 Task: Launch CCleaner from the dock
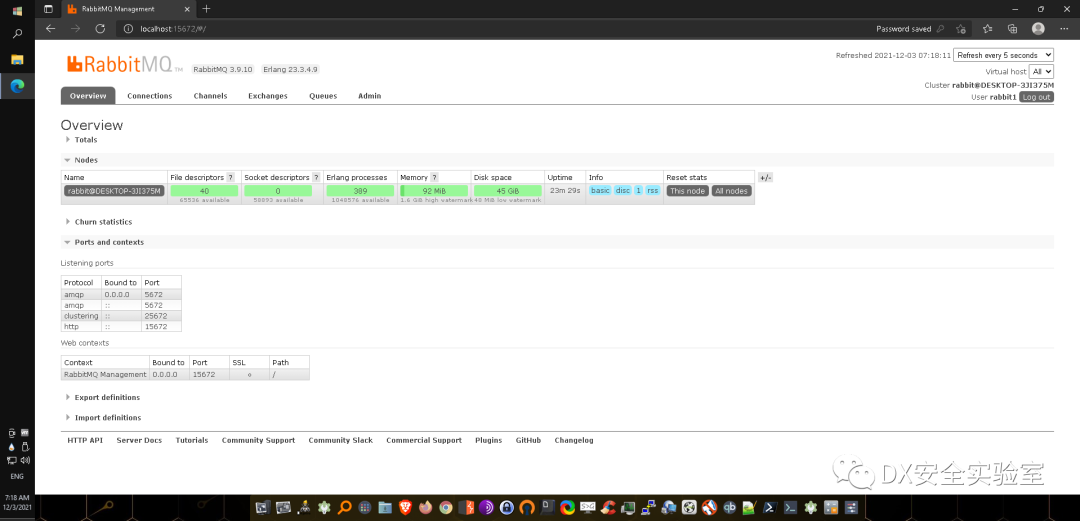point(608,508)
